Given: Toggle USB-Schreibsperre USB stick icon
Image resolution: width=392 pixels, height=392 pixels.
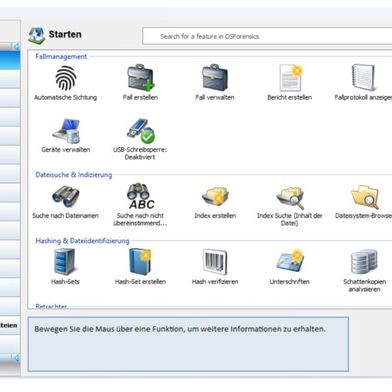Looking at the screenshot, I should coord(140,131).
